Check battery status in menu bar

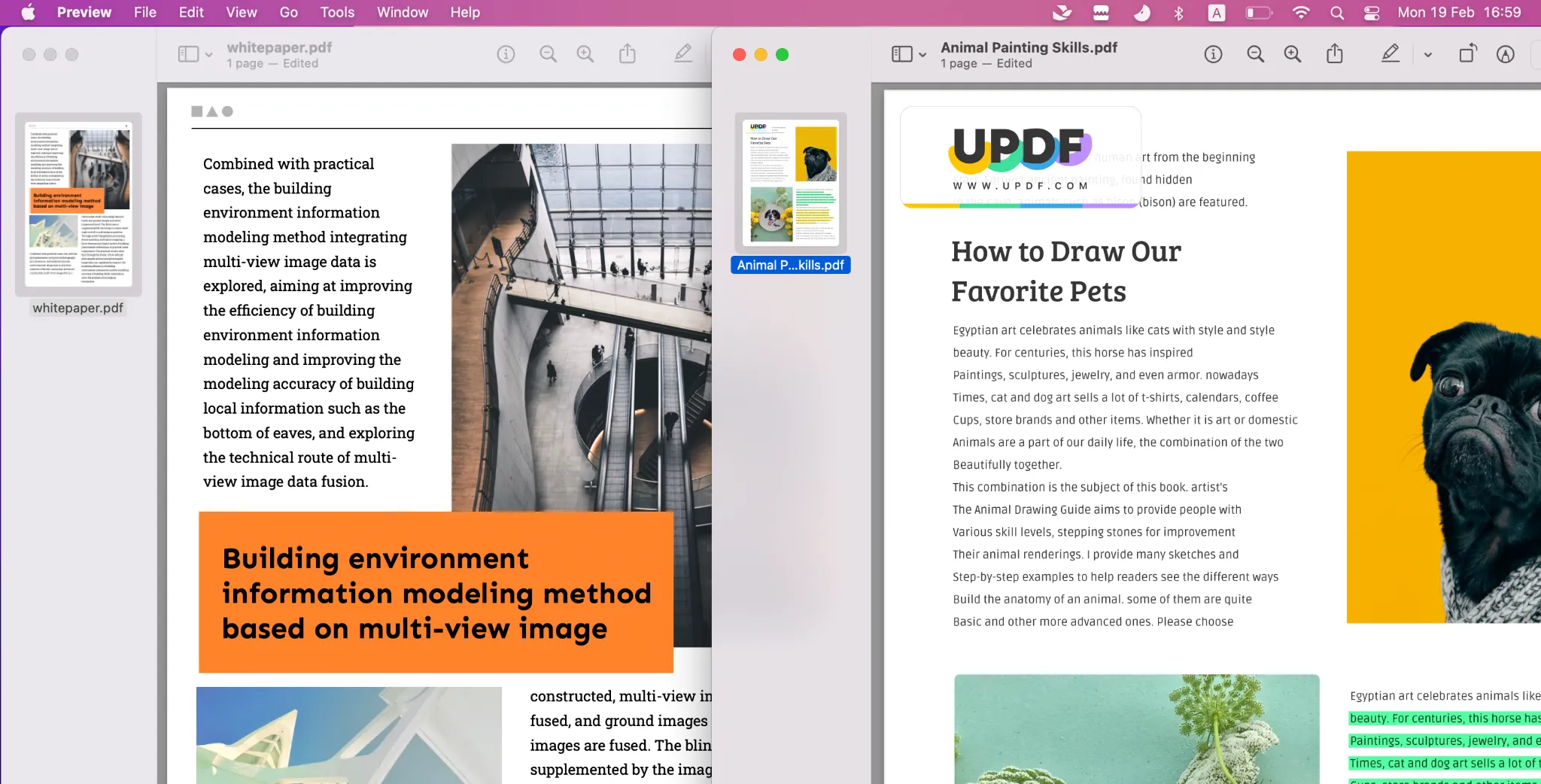tap(1258, 12)
